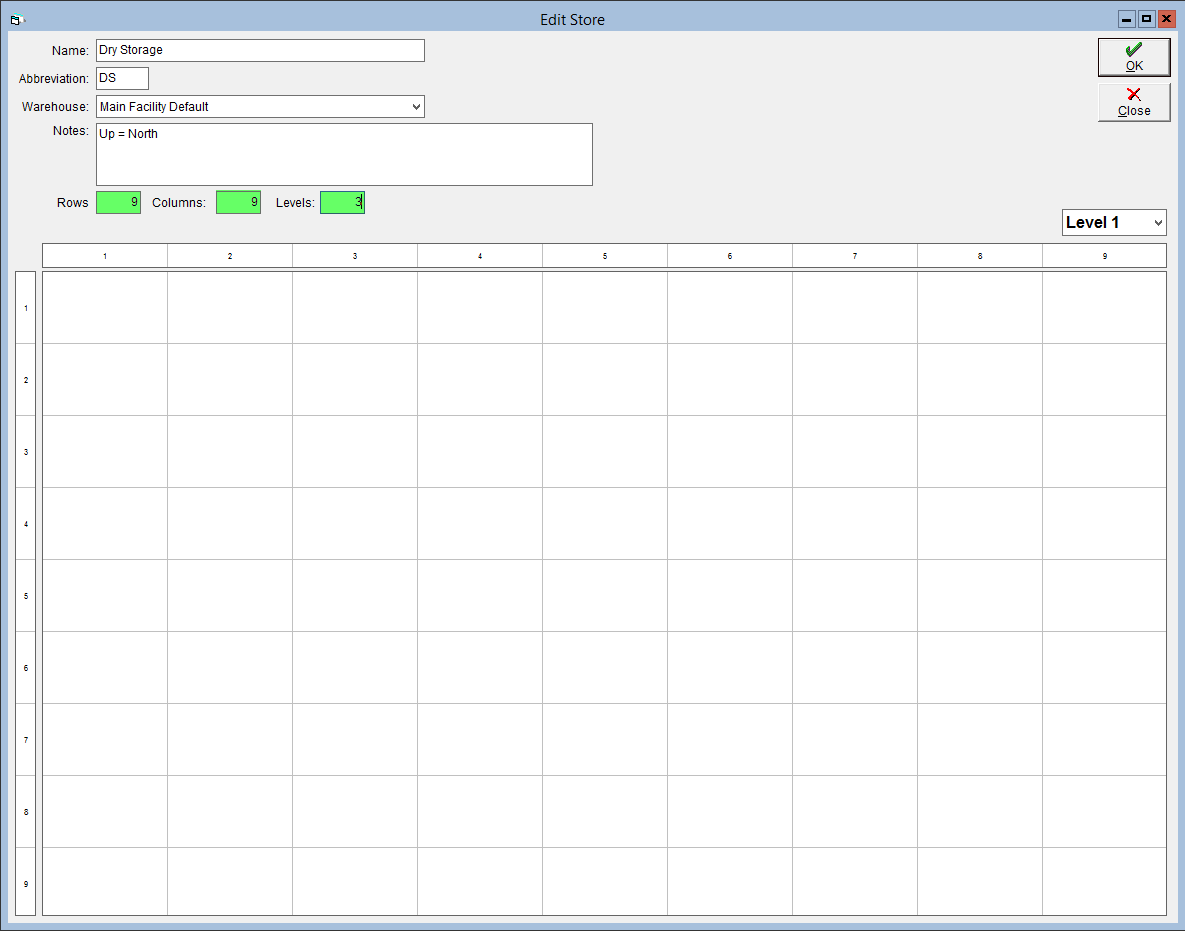Select column header 9
This screenshot has width=1185, height=931.
[x=1104, y=256]
